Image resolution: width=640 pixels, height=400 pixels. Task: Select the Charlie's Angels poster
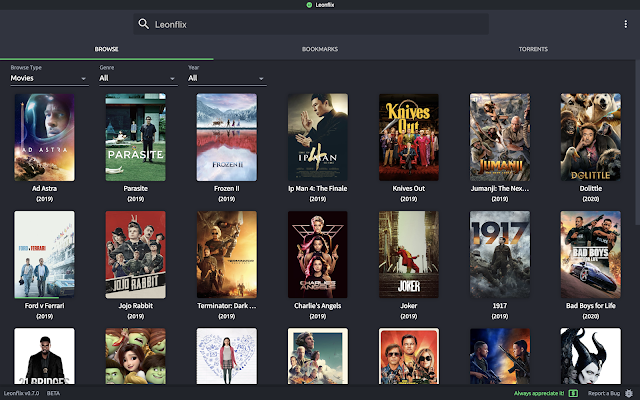coord(318,254)
